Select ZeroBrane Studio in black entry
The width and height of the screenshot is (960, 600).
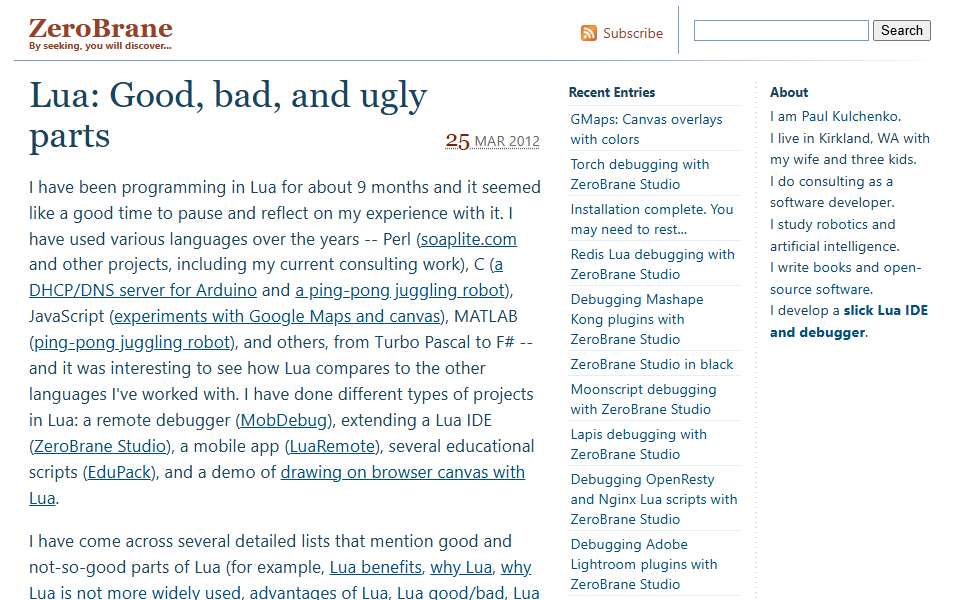[651, 364]
